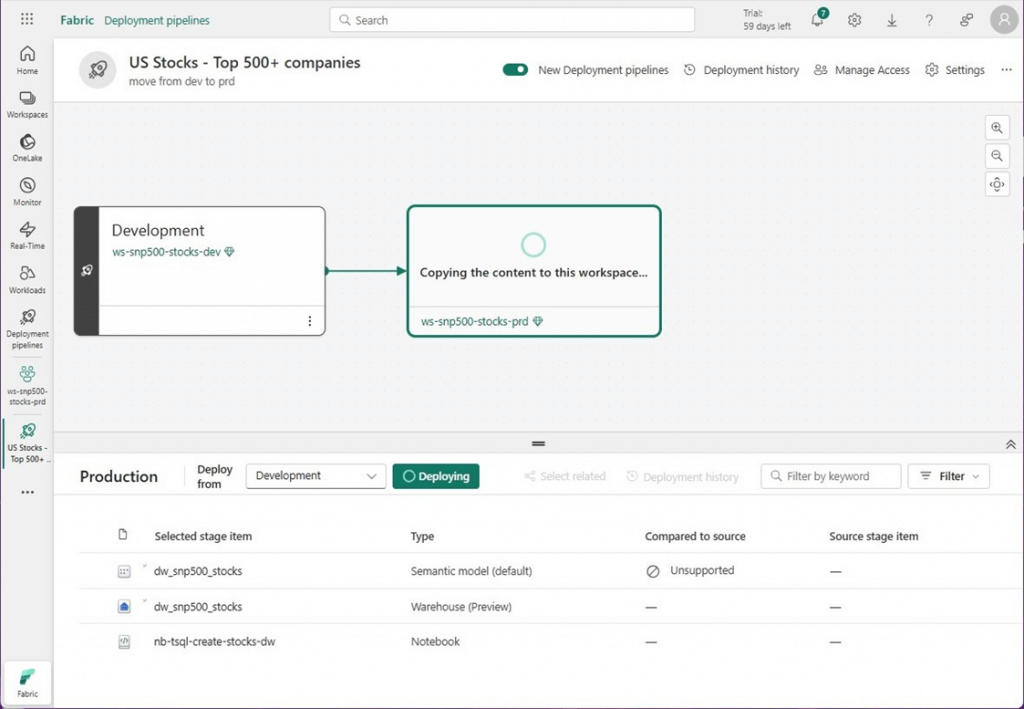The width and height of the screenshot is (1024, 709).
Task: Open sidebar more options ellipsis
Action: 27,492
